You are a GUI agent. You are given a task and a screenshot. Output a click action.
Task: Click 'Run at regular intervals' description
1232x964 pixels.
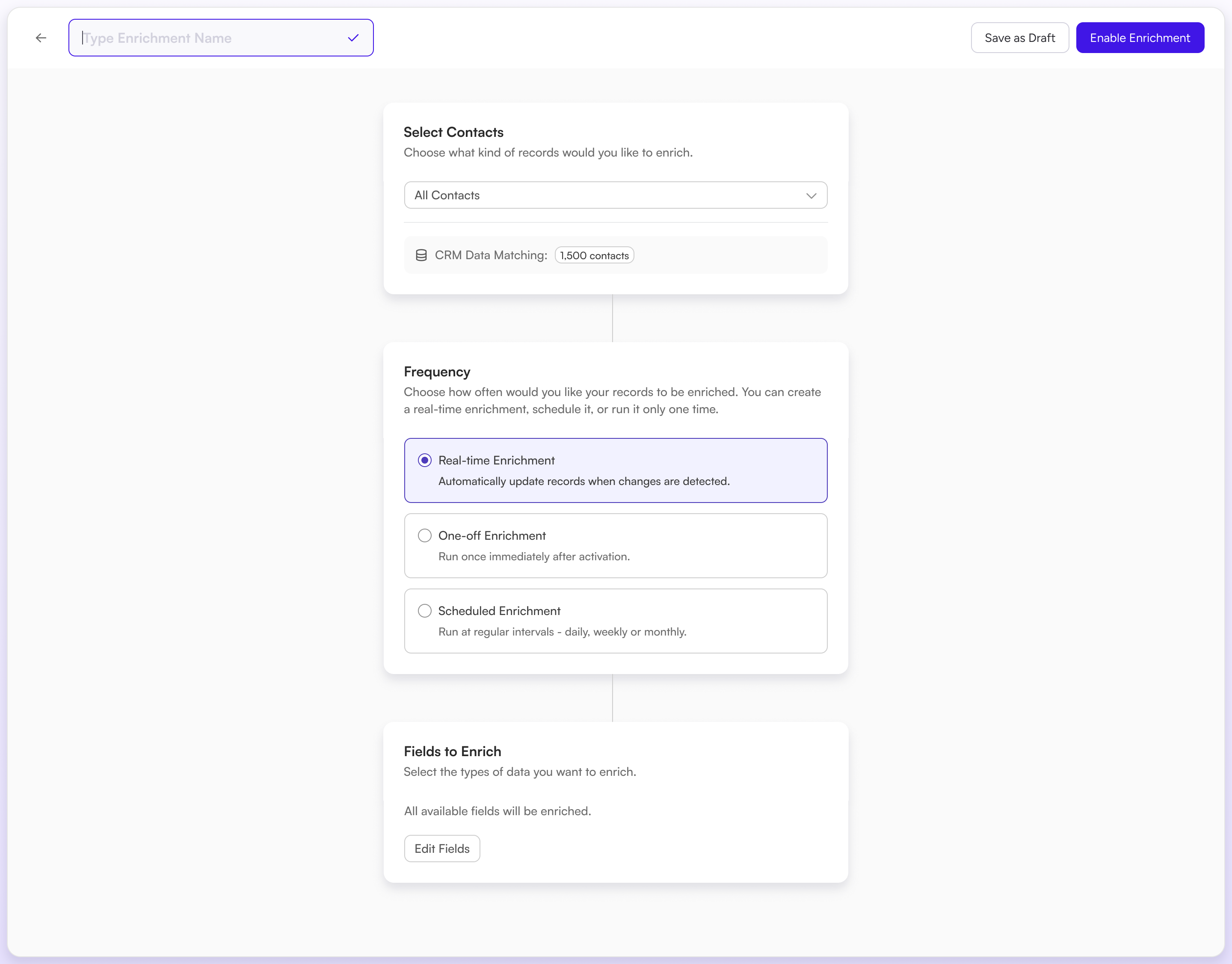pos(562,632)
